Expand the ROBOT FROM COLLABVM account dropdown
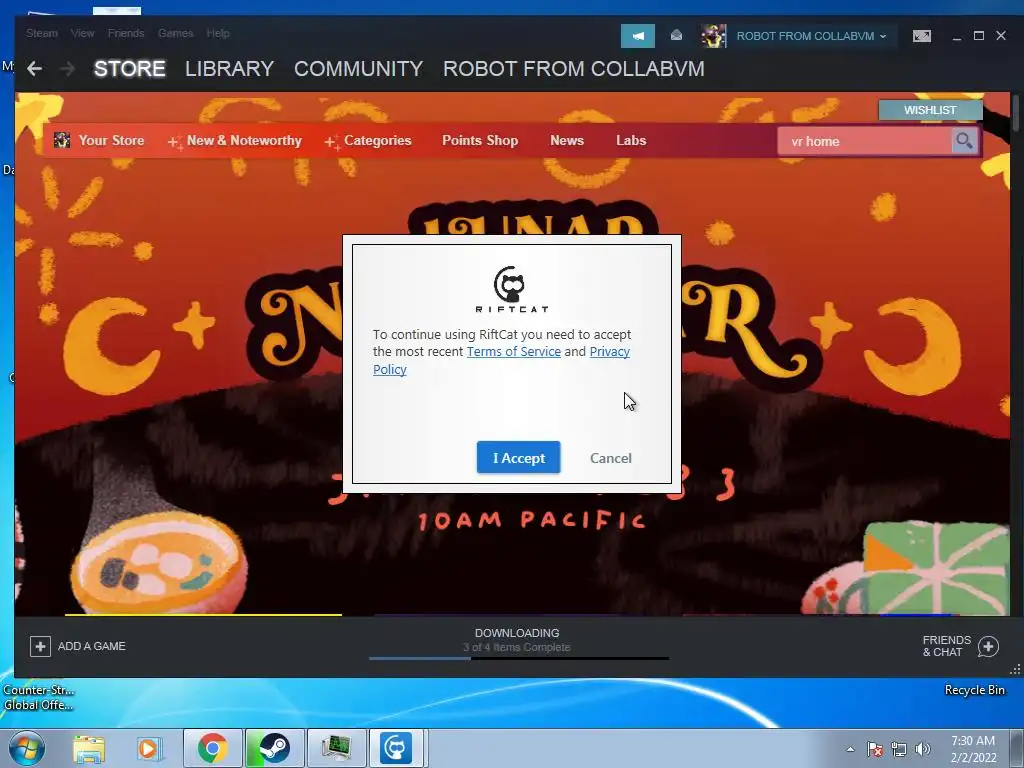The height and width of the screenshot is (768, 1024). point(812,36)
